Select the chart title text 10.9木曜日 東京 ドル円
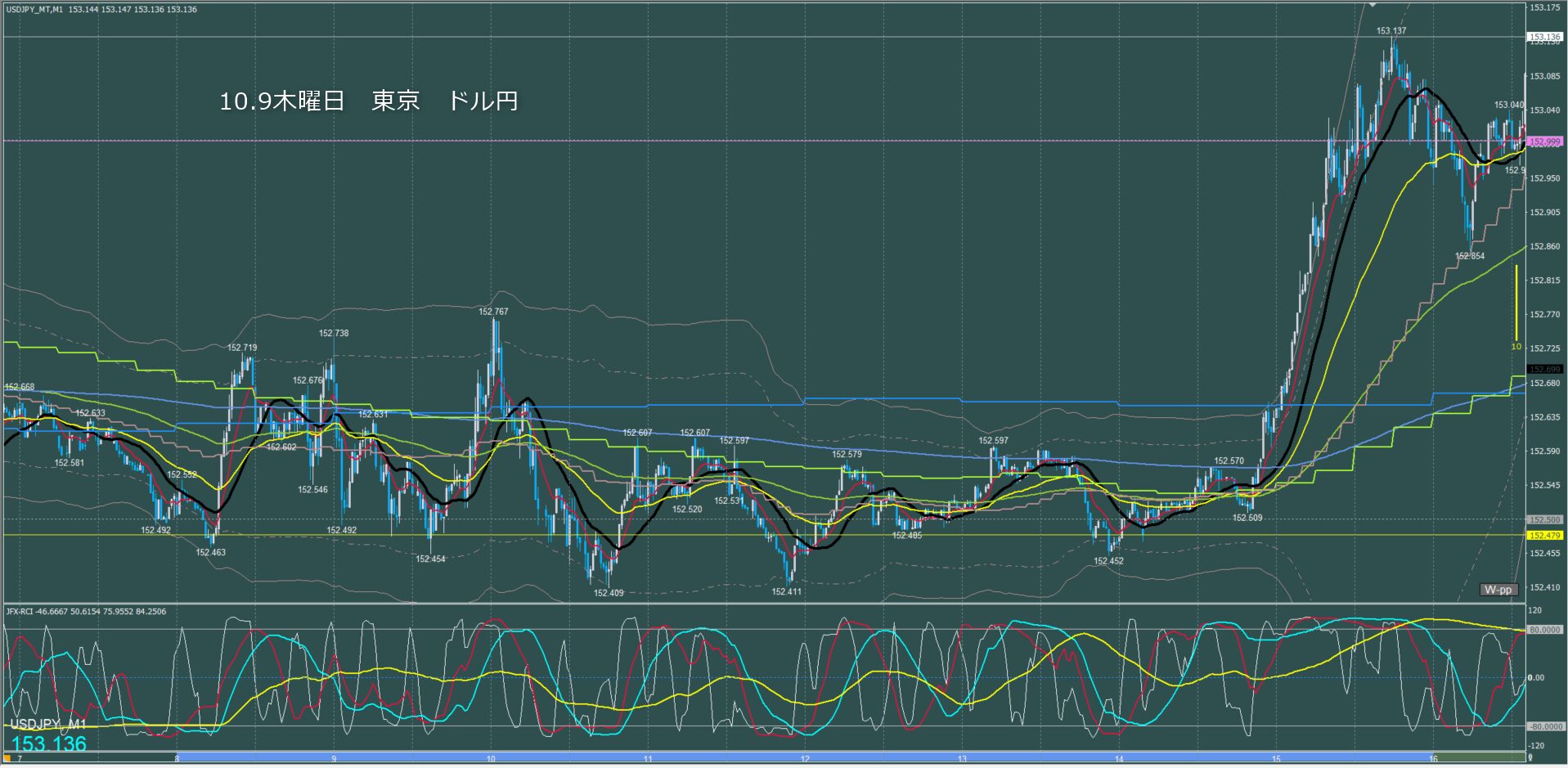Viewport: 1568px width, 768px height. coord(368,101)
